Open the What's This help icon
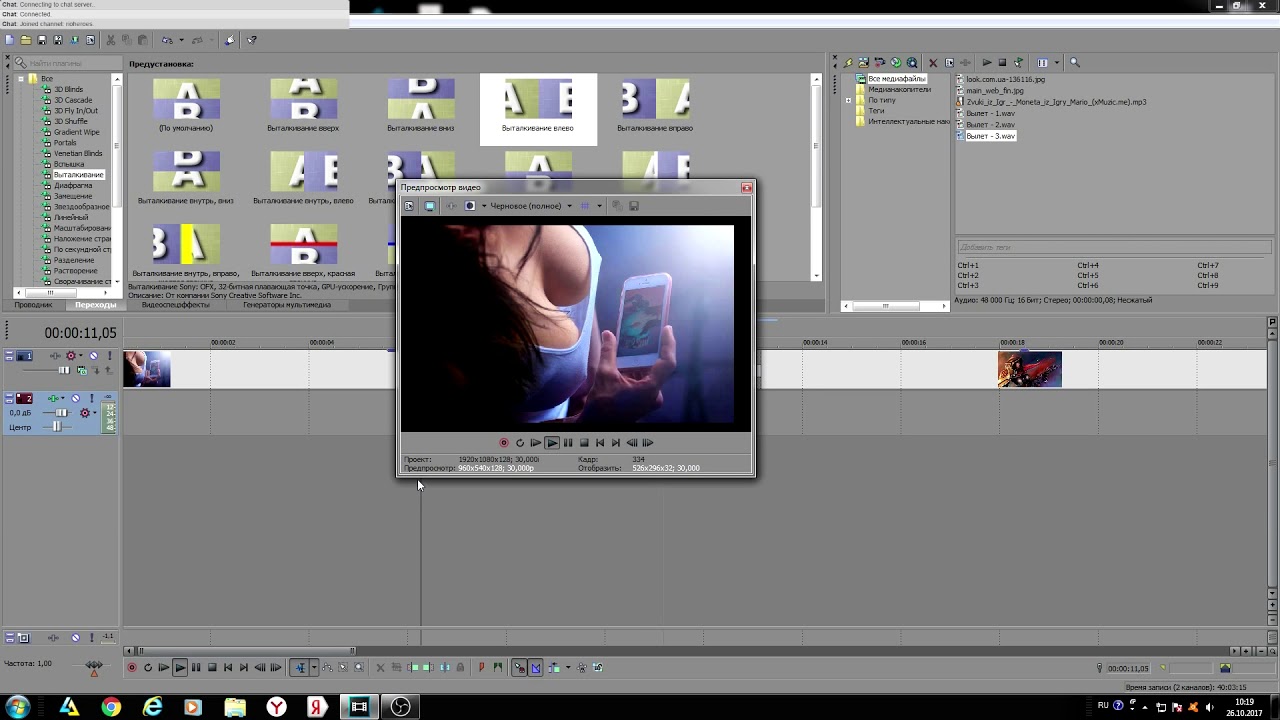Viewport: 1280px width, 720px height. click(x=251, y=40)
